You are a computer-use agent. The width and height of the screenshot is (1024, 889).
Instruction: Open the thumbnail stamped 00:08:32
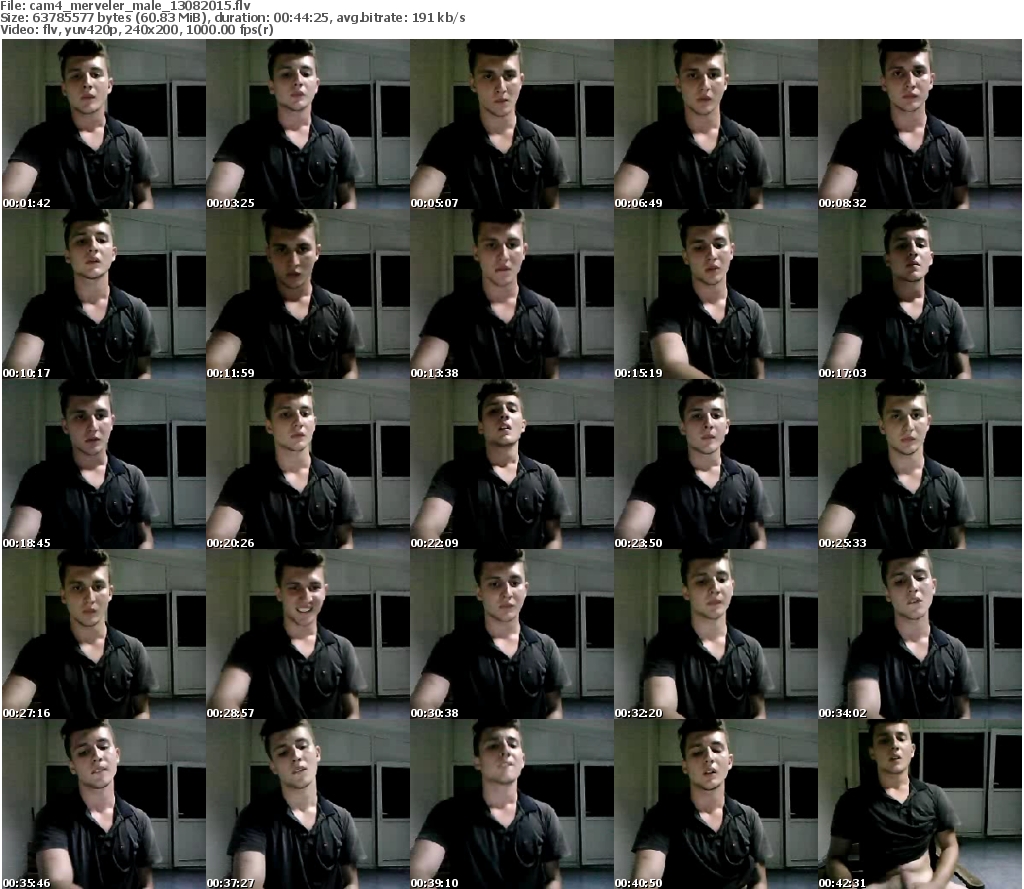[920, 124]
